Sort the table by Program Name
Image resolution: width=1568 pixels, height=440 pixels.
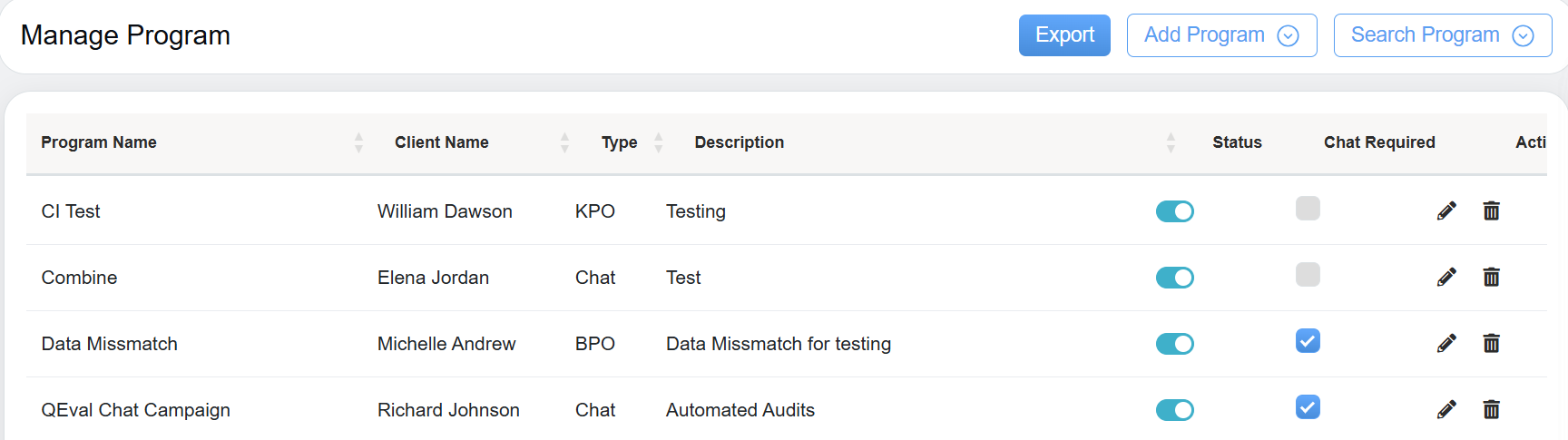[358, 142]
